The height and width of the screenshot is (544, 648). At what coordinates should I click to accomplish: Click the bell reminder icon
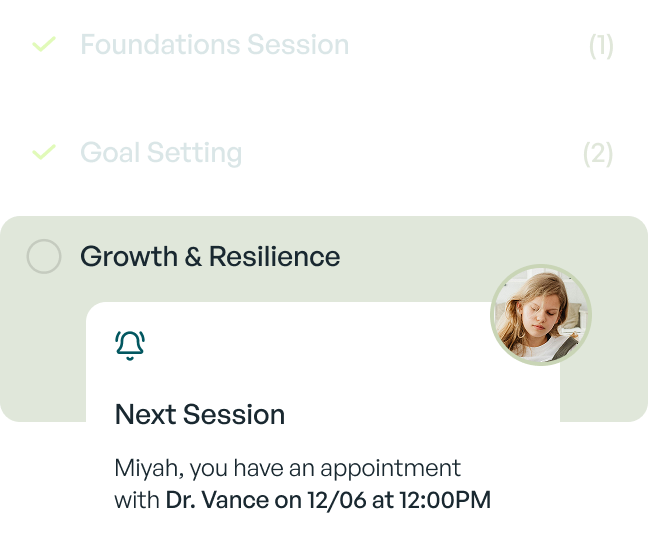(x=130, y=346)
